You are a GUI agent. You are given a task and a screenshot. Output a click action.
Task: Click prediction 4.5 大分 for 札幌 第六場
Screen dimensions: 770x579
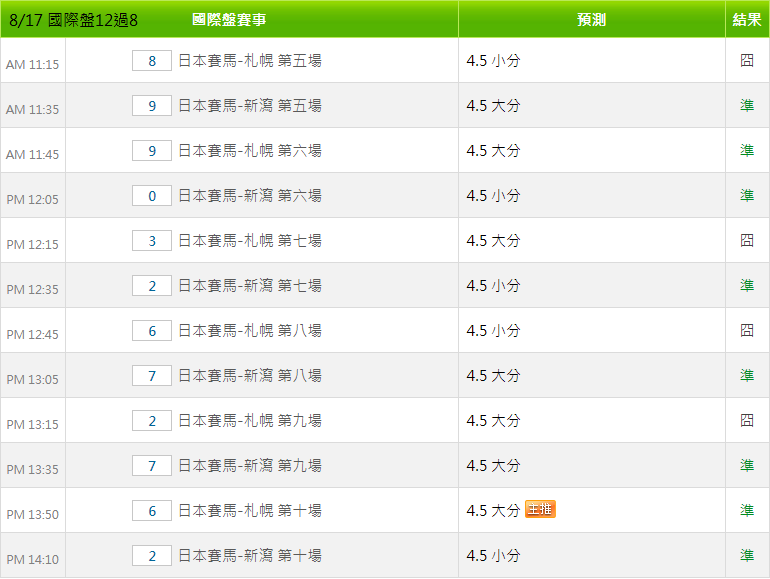coord(494,151)
